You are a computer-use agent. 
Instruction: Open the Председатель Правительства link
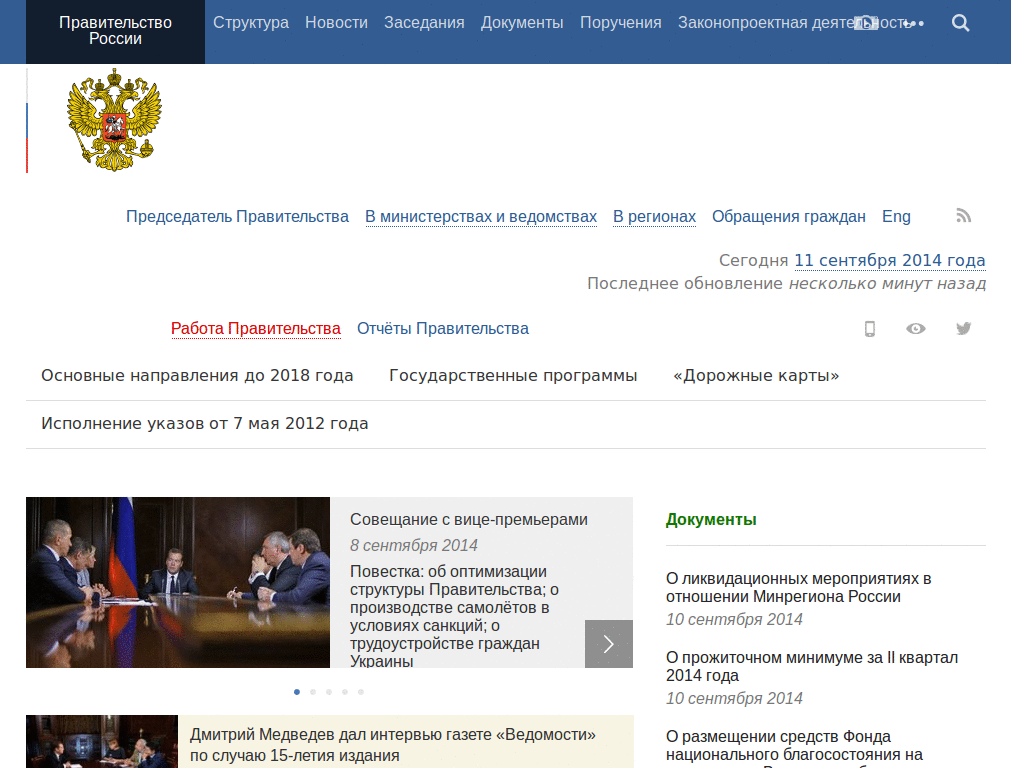click(x=237, y=216)
